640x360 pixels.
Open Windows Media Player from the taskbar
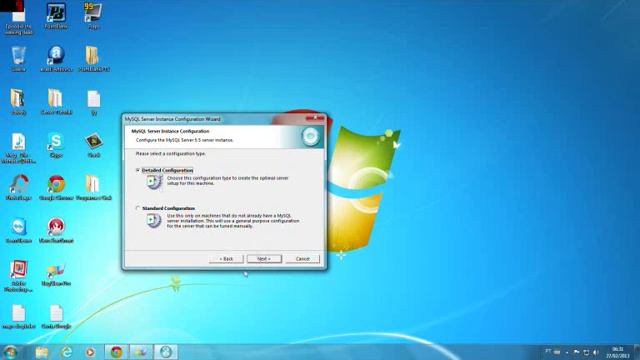pos(90,352)
